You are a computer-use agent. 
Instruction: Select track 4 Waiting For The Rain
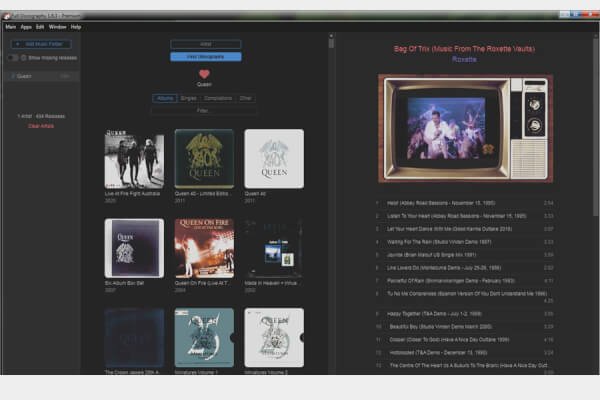click(465, 242)
